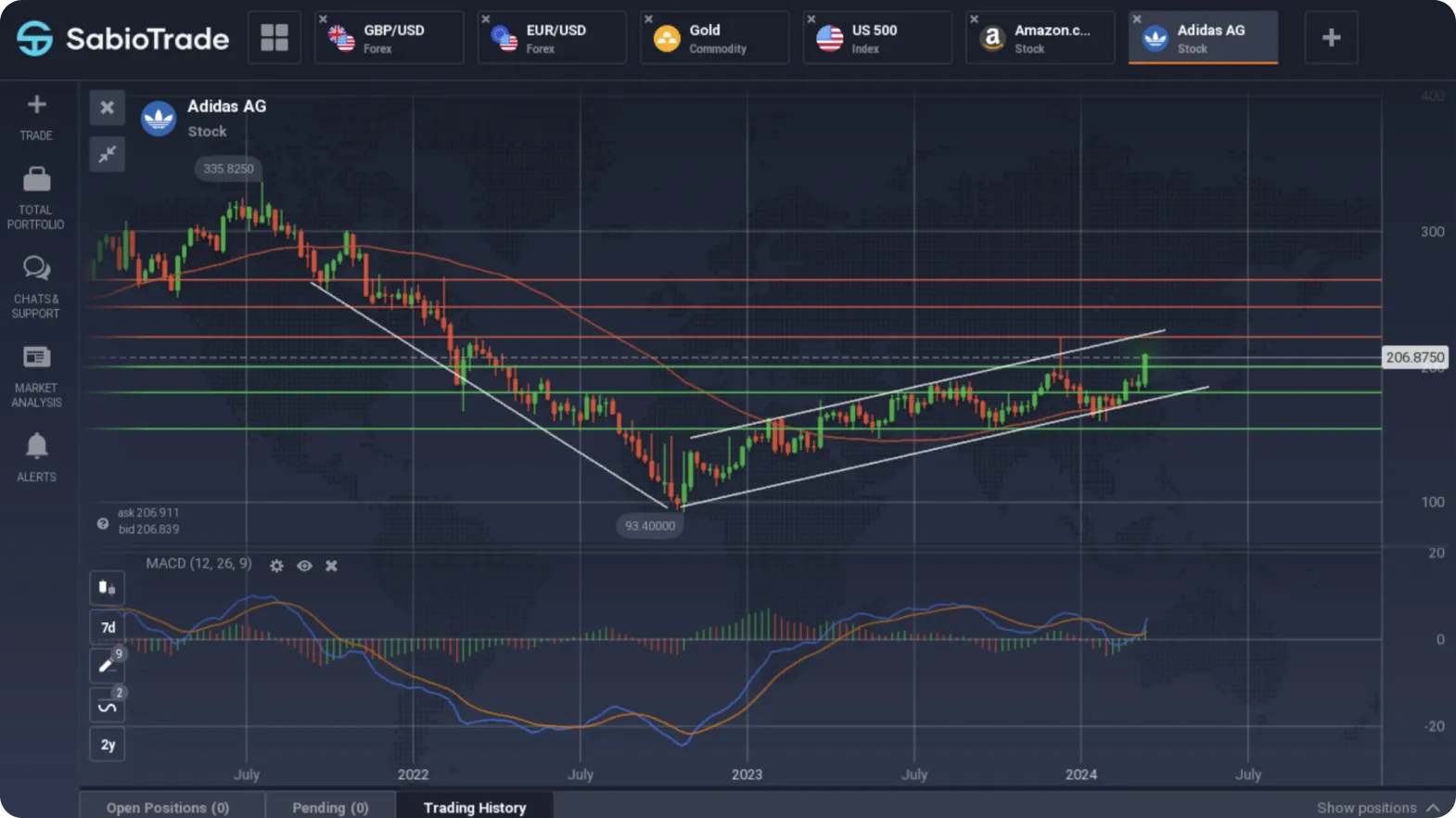
Task: Collapse the chart with the shrink arrows icon
Action: coord(107,154)
